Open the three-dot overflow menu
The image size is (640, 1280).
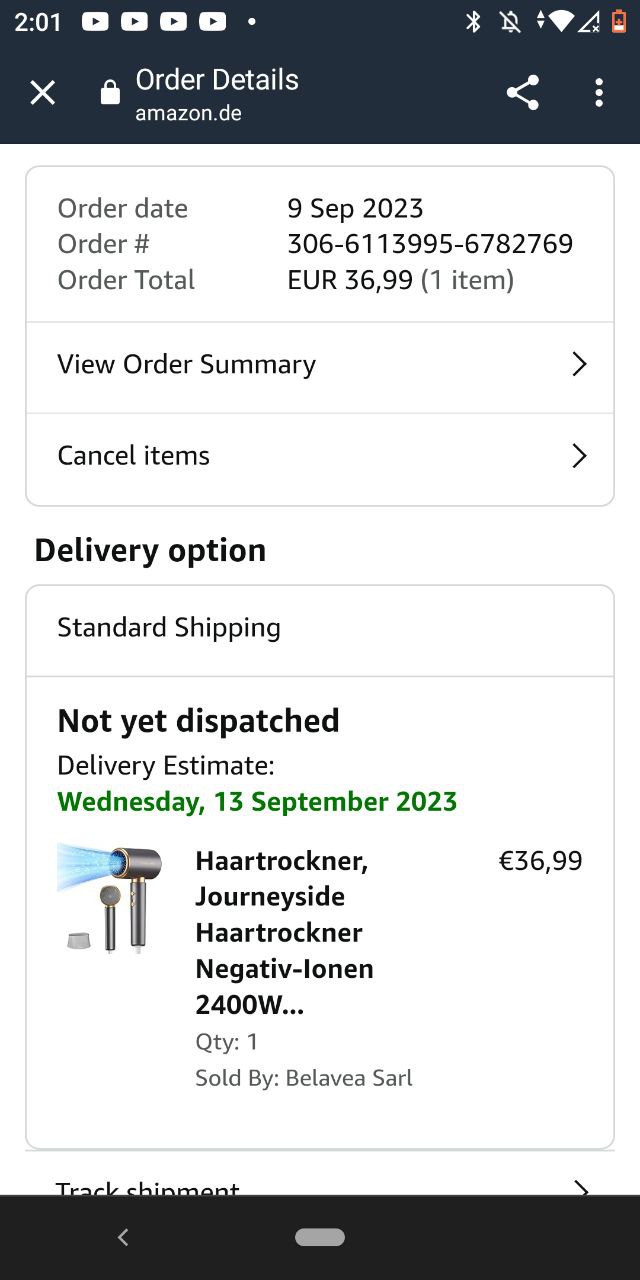coord(599,93)
